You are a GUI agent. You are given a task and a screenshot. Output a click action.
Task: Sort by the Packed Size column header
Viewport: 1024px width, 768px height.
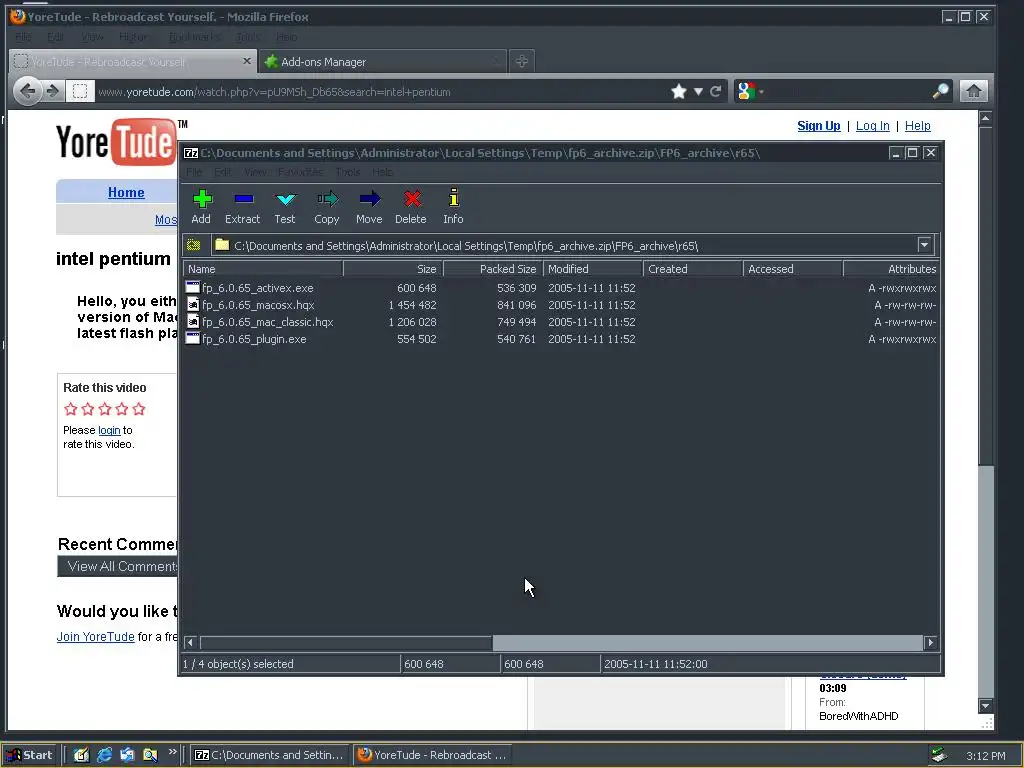(x=493, y=268)
